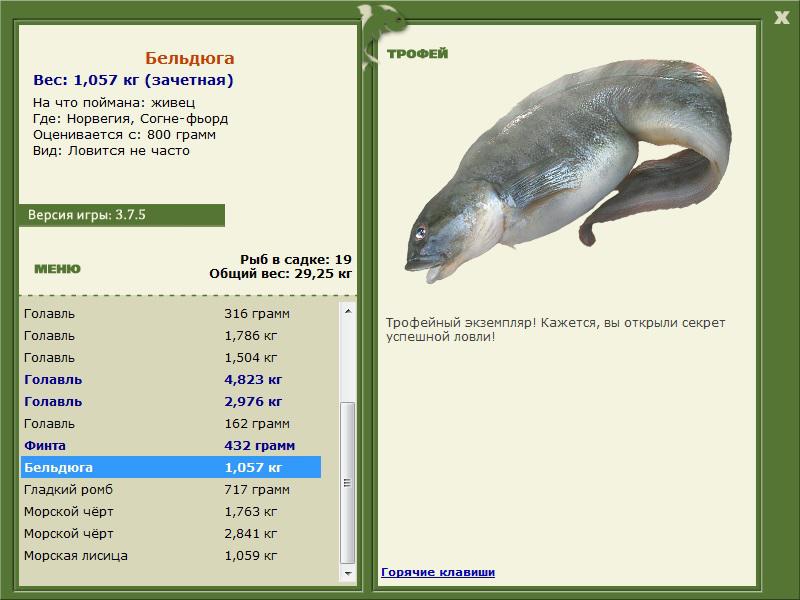Close the window with the X icon
This screenshot has height=600, width=800.
coord(781,18)
